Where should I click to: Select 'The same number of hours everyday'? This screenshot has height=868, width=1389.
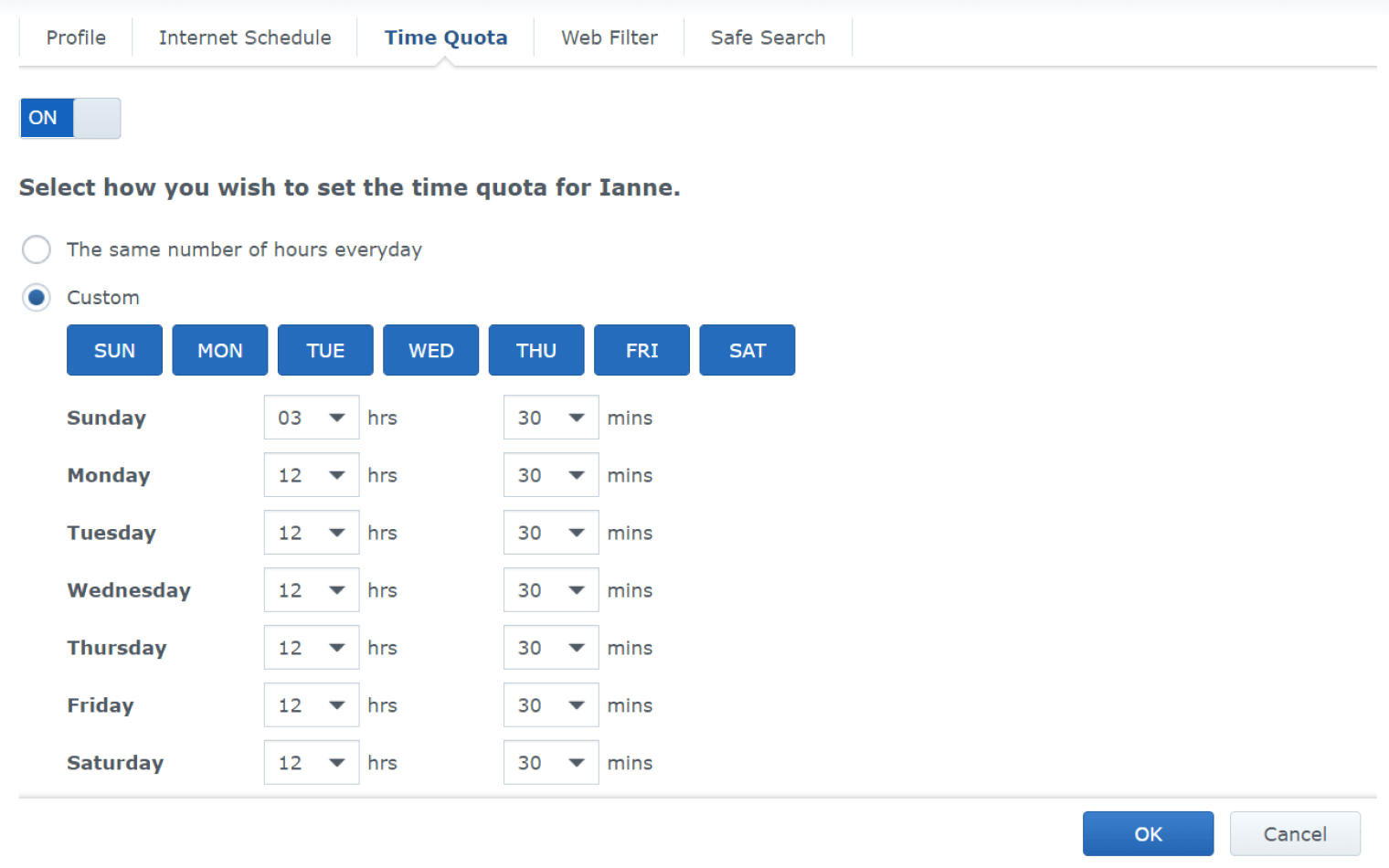tap(37, 249)
